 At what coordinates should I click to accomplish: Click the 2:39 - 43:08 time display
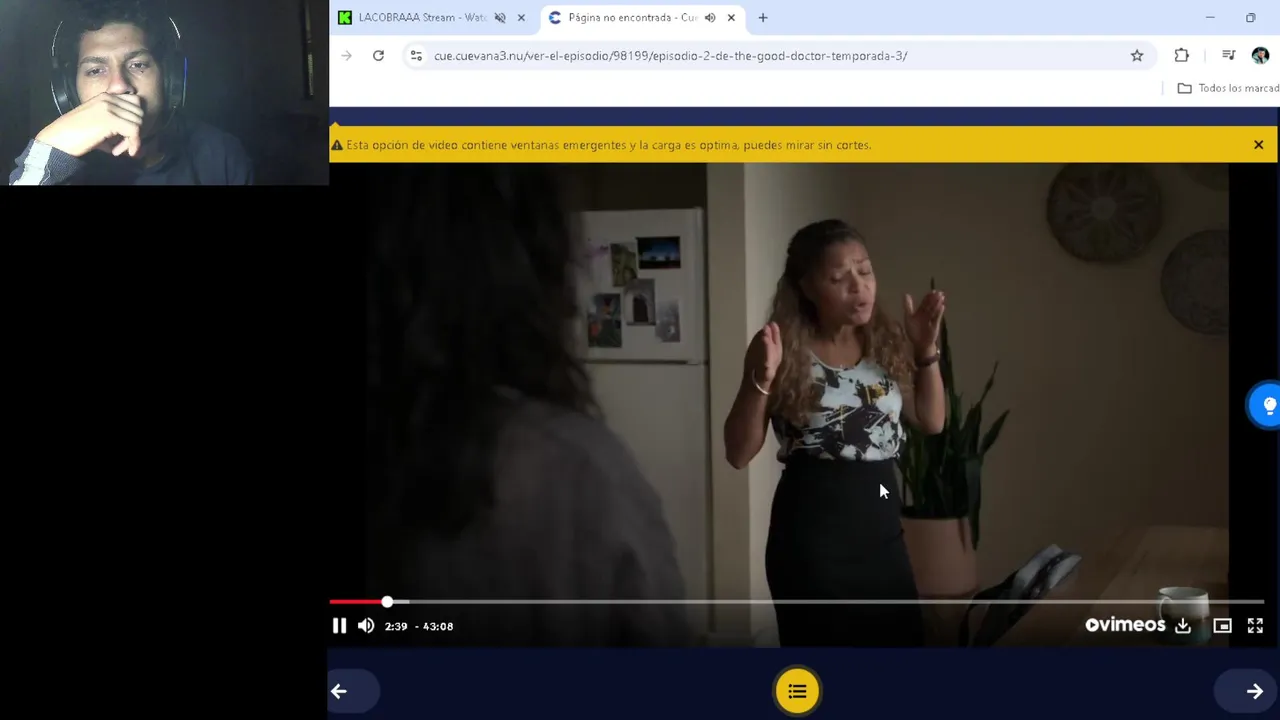(x=419, y=626)
